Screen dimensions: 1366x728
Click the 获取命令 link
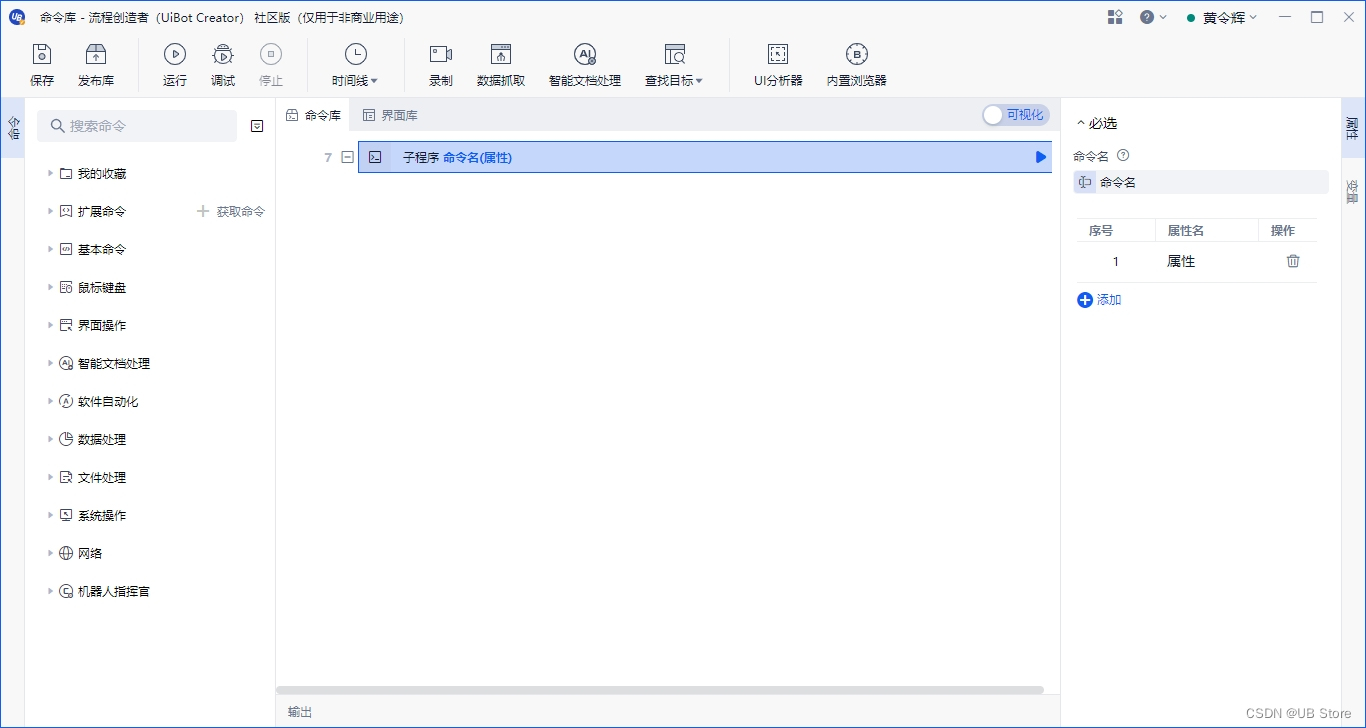click(x=231, y=212)
